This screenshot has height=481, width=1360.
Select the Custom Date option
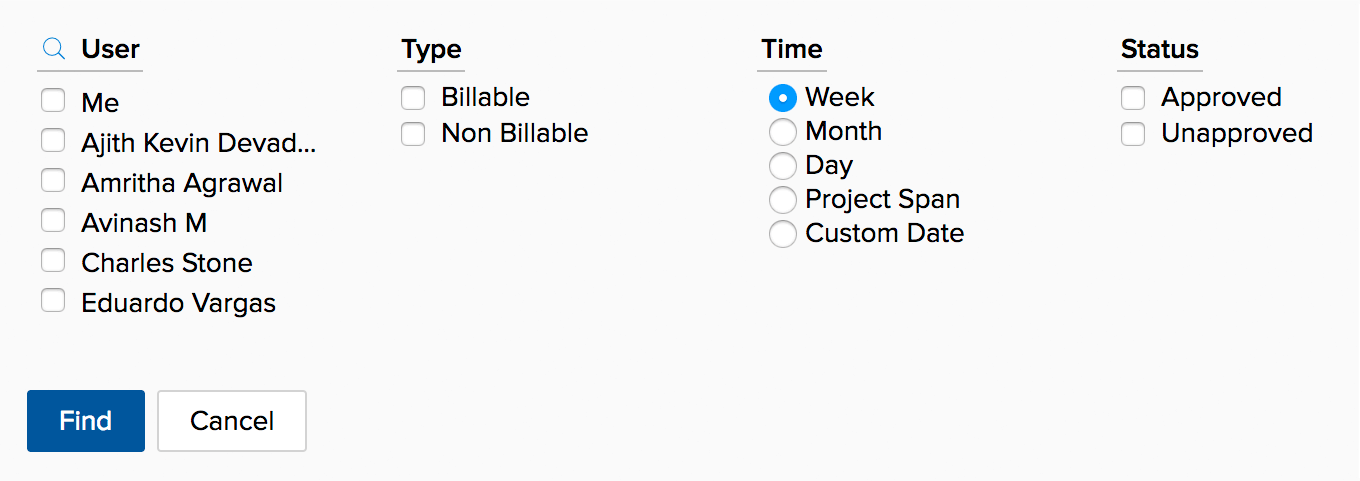click(783, 234)
